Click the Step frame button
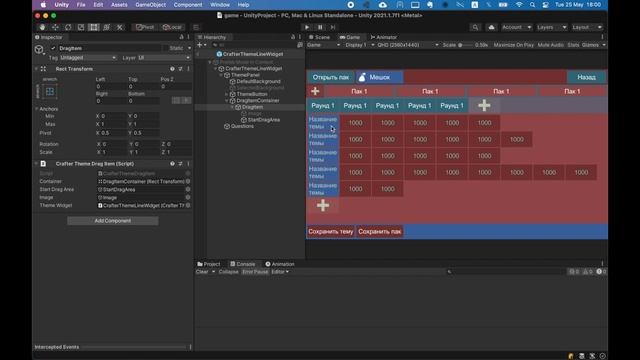This screenshot has width=640, height=360. pos(333,27)
